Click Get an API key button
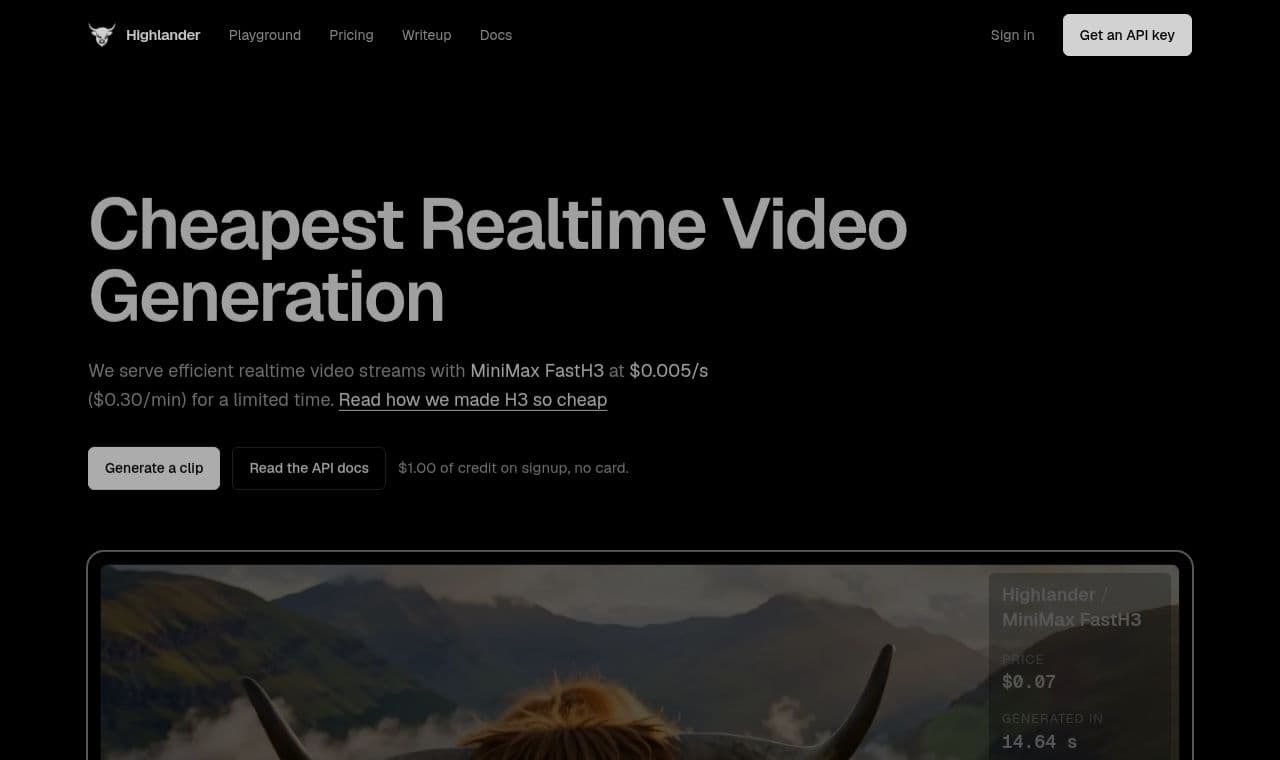The width and height of the screenshot is (1280, 760). point(1127,35)
